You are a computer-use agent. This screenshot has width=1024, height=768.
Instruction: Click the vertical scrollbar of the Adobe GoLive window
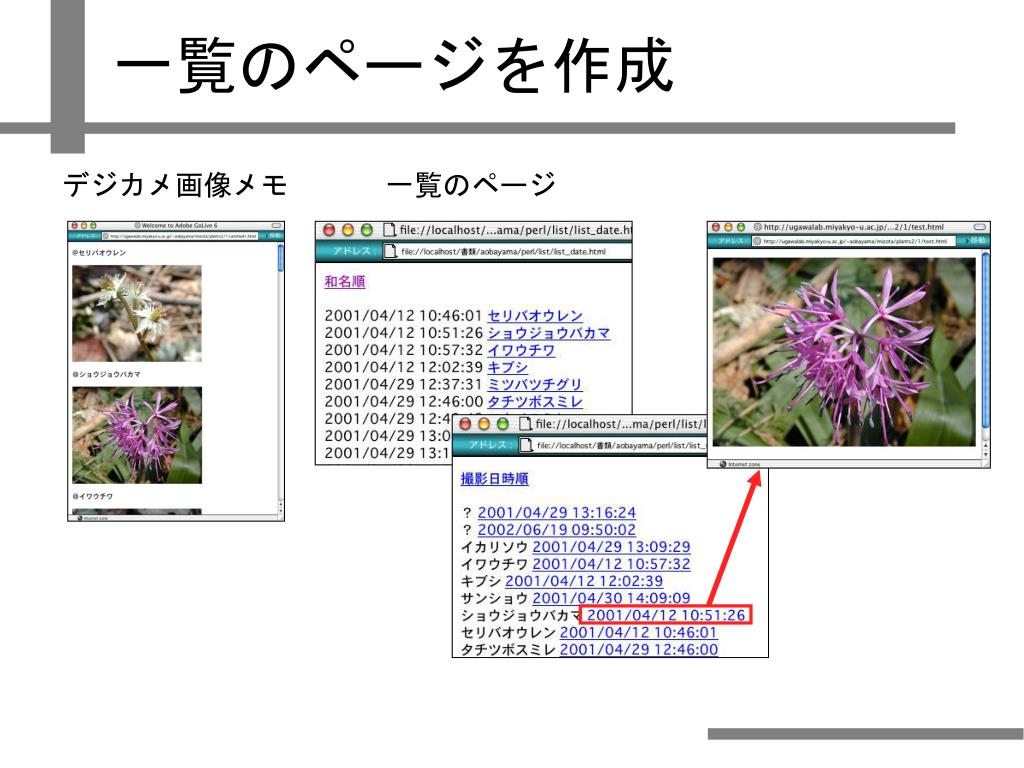coord(281,379)
